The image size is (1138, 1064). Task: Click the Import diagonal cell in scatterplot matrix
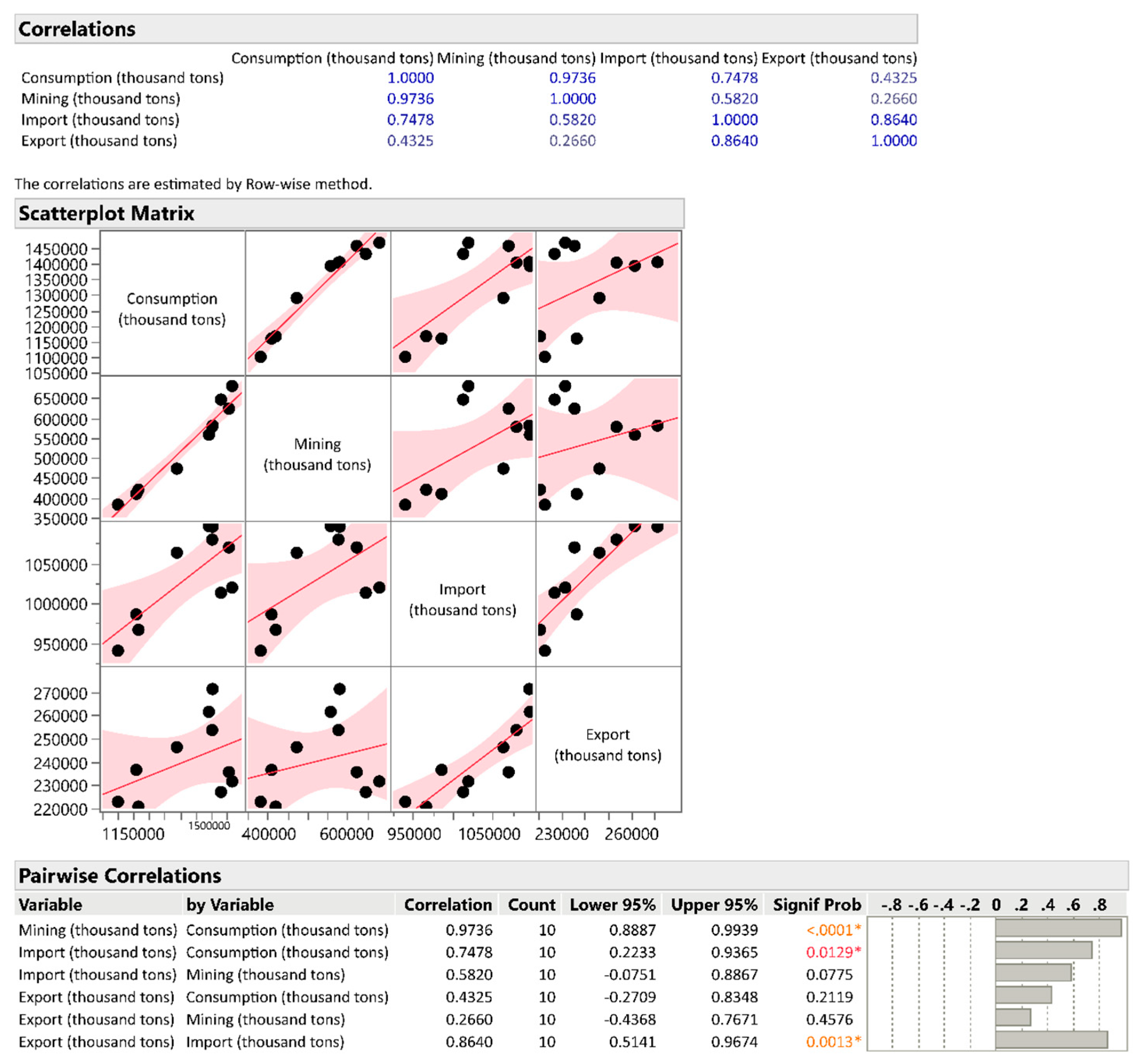(463, 594)
